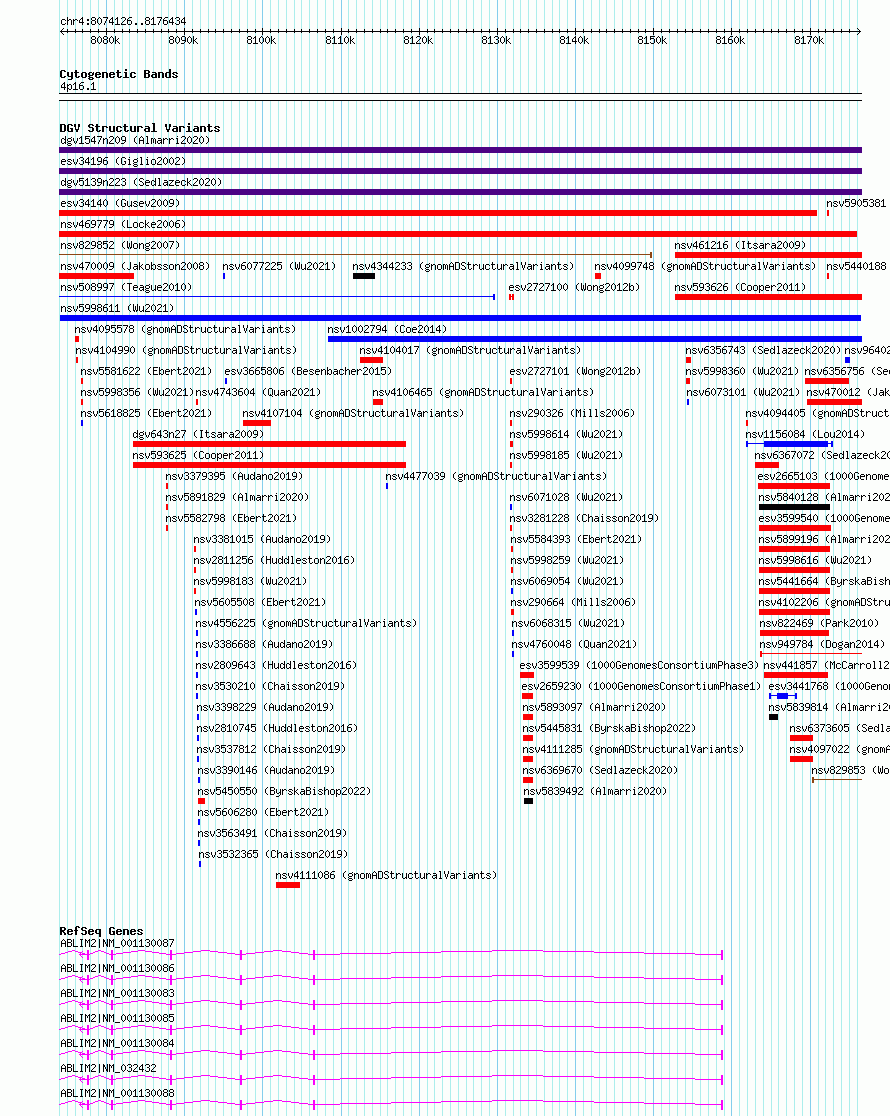Image resolution: width=890 pixels, height=1116 pixels.
Task: Select the chr4:8074126..8176434 coordinate label
Action: click(123, 21)
